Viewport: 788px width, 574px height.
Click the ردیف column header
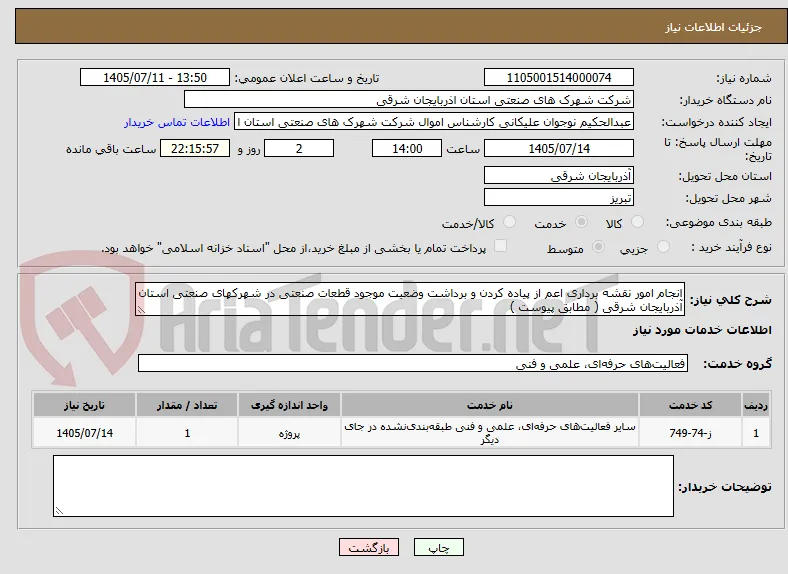(756, 405)
